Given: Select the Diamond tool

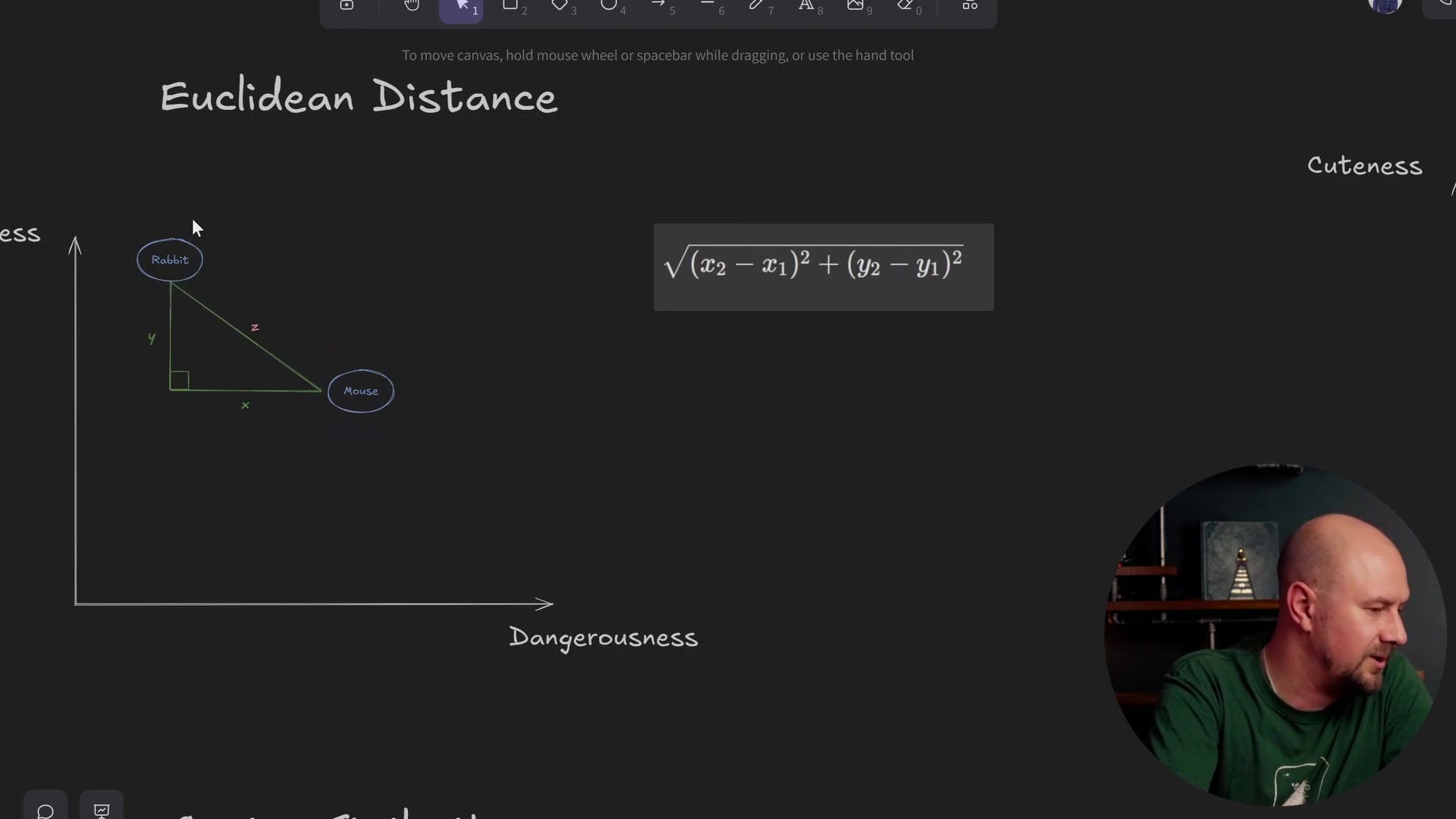Looking at the screenshot, I should coord(560,6).
